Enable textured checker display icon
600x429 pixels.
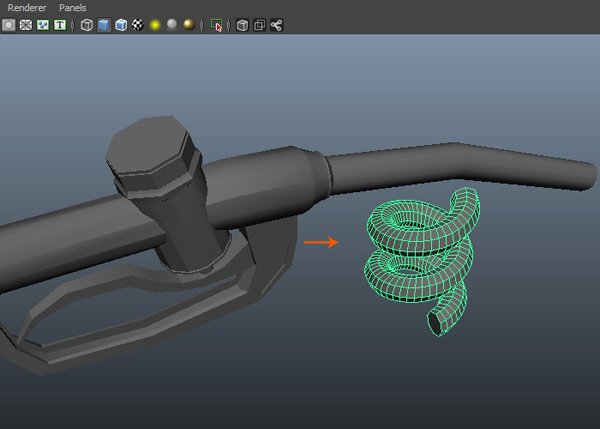click(138, 24)
